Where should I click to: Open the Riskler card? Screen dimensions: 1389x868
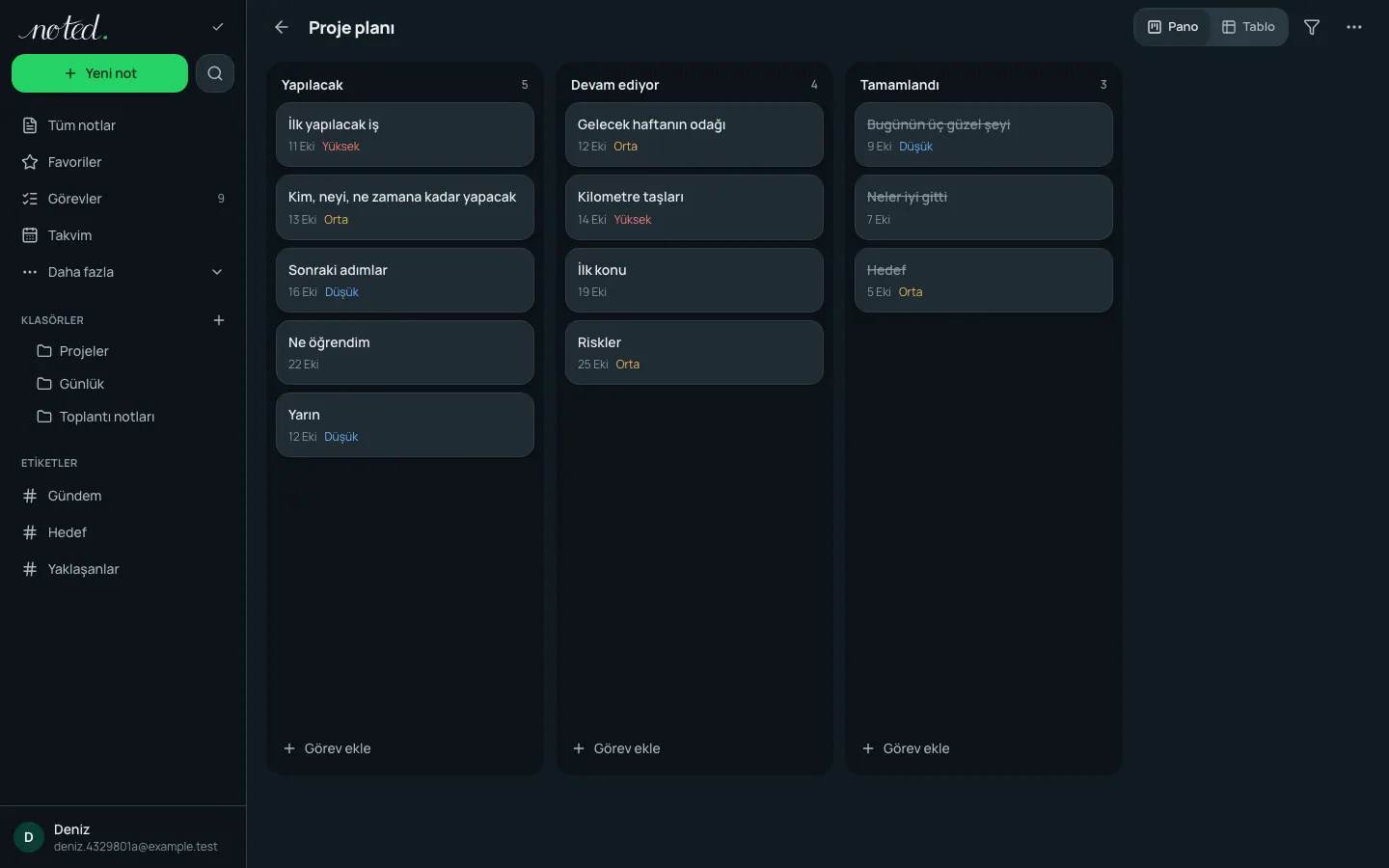(694, 352)
